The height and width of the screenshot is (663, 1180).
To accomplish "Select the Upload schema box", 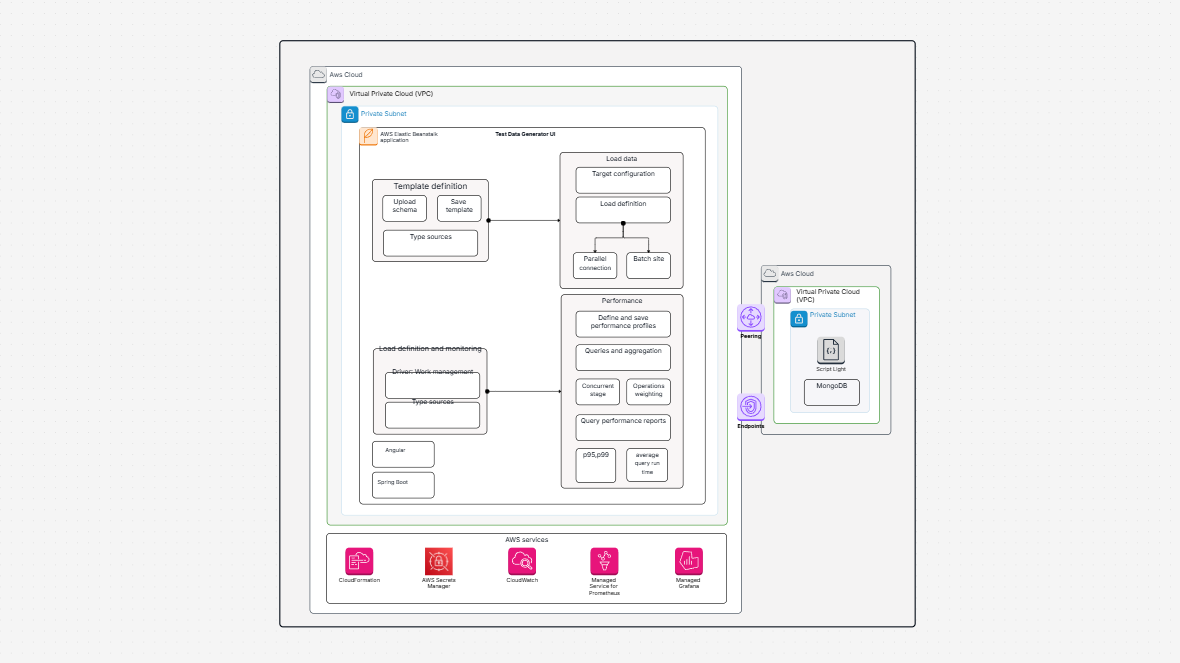I will (404, 208).
